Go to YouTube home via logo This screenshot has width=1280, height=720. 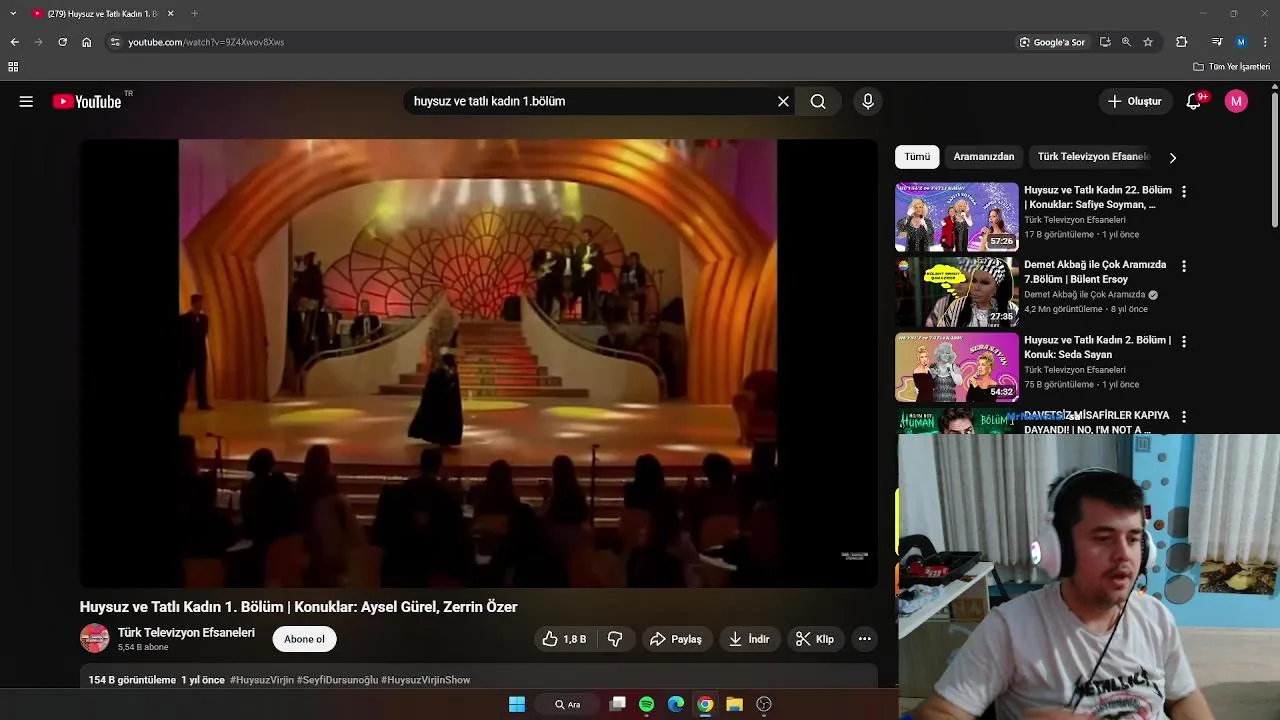pos(87,101)
